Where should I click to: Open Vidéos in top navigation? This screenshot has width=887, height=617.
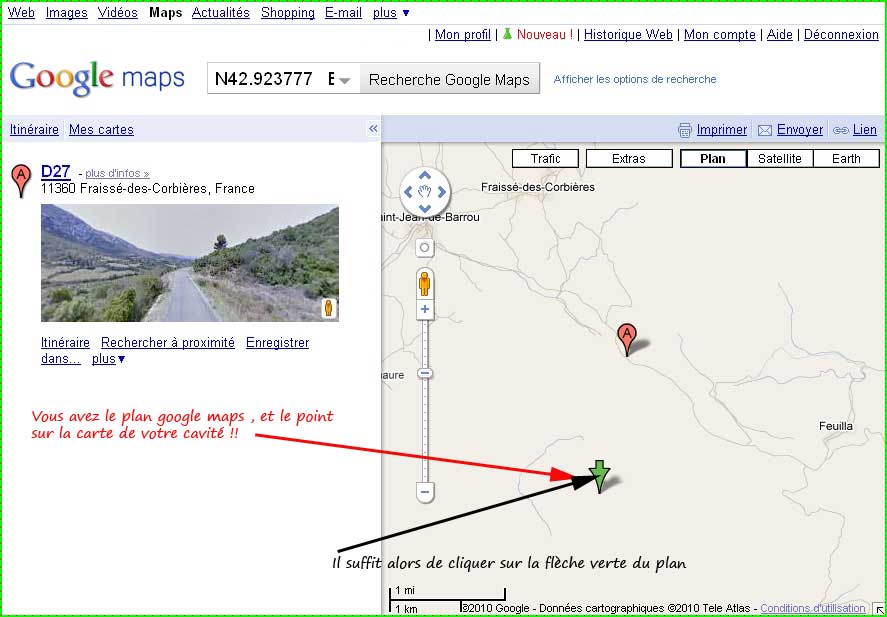point(118,12)
